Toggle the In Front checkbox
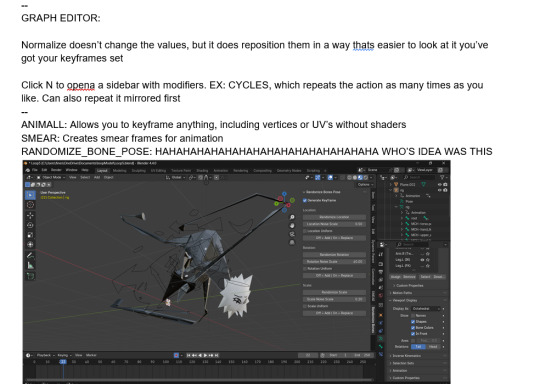Image resolution: width=540 pixels, height=384 pixels. click(x=413, y=334)
